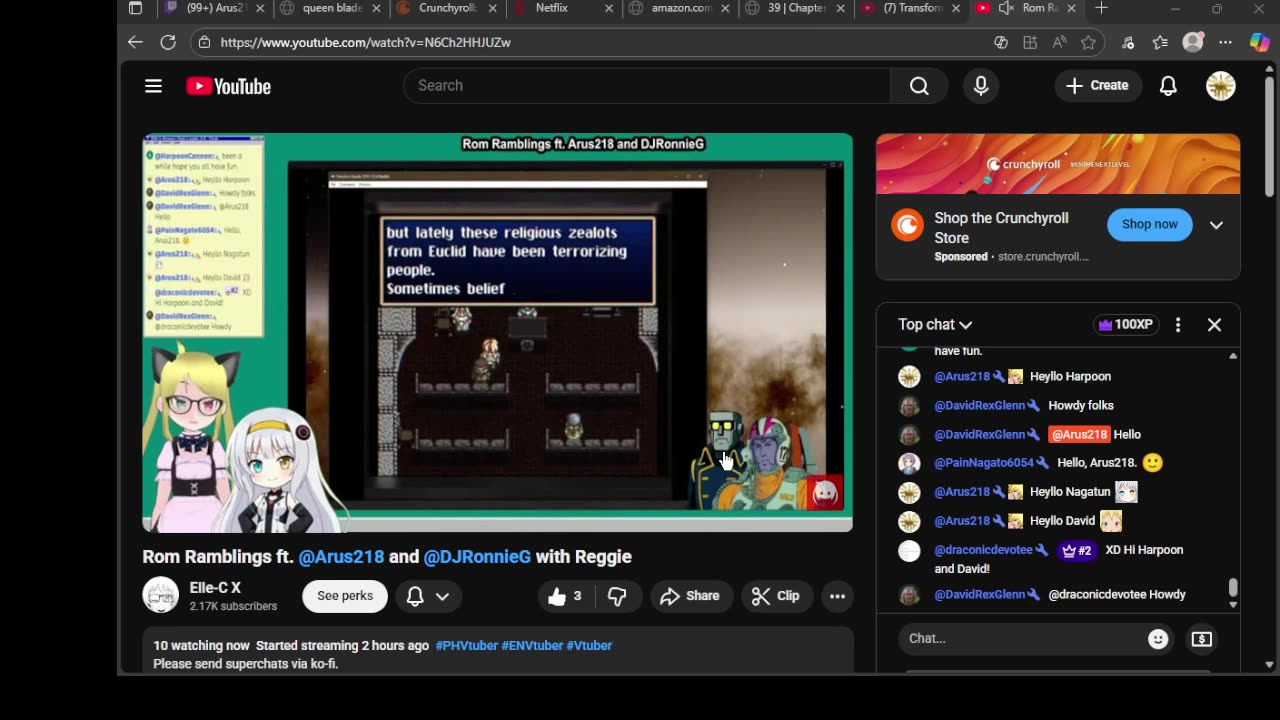Click the browser address bar URL
The height and width of the screenshot is (720, 1280).
[365, 43]
